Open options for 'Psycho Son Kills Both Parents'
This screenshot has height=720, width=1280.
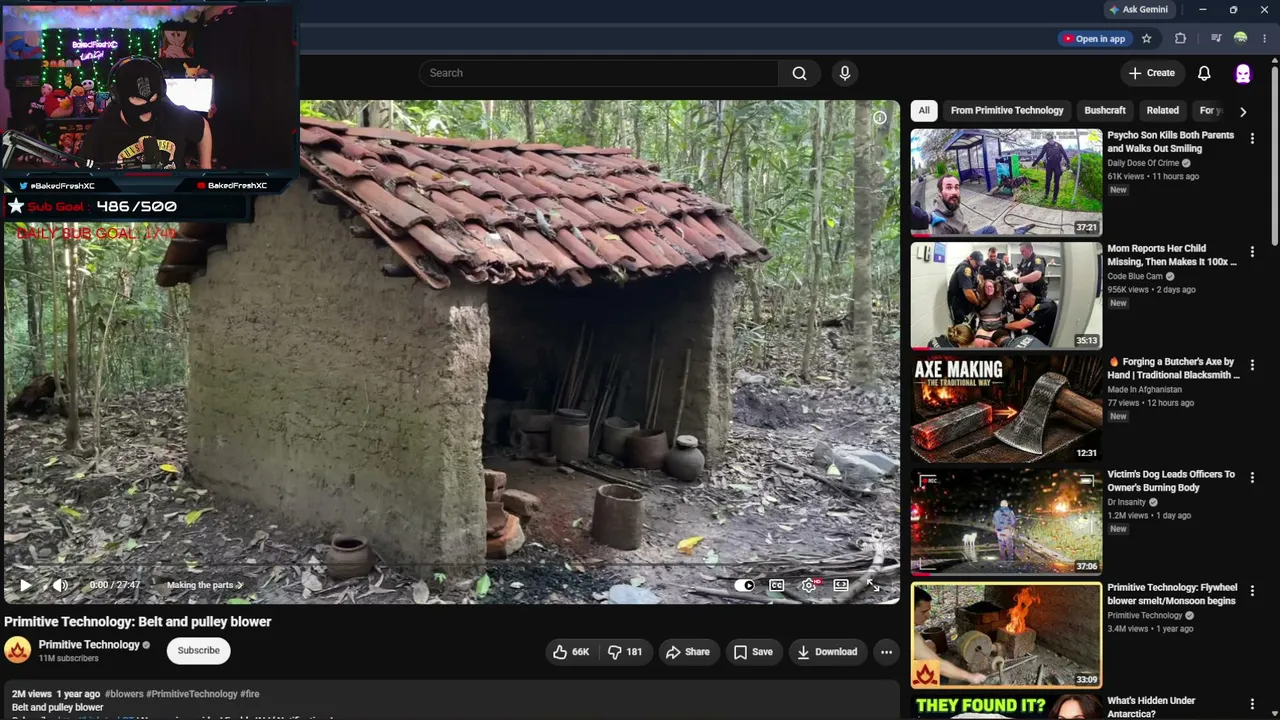[x=1252, y=139]
